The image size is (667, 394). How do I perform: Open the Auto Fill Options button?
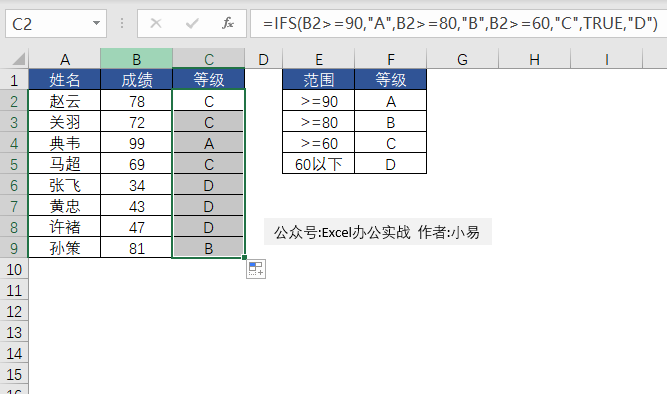pos(256,269)
